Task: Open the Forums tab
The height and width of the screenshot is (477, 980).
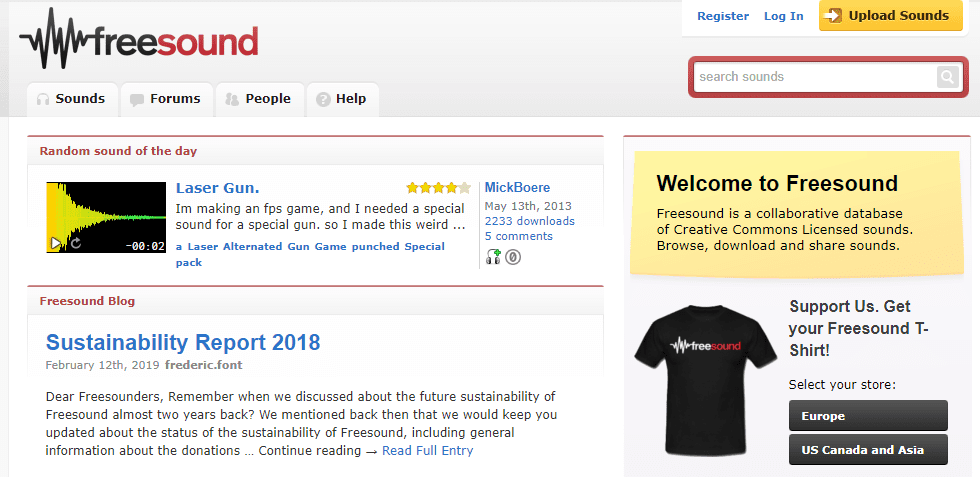Action: coord(167,99)
